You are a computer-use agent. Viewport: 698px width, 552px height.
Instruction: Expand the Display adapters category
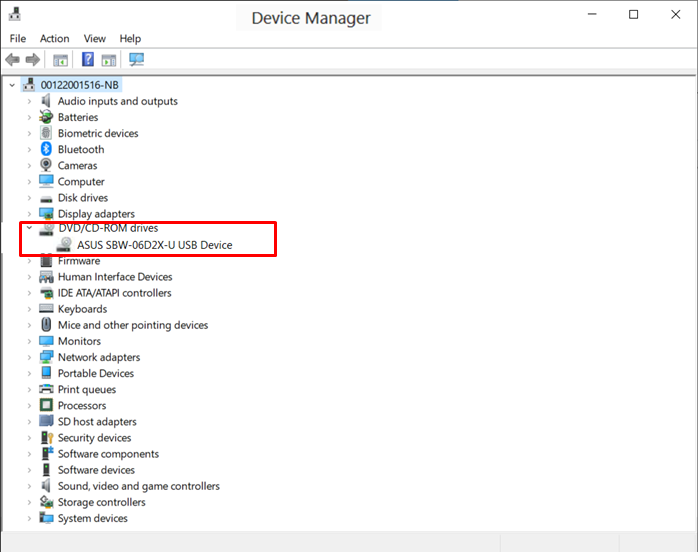click(x=29, y=214)
